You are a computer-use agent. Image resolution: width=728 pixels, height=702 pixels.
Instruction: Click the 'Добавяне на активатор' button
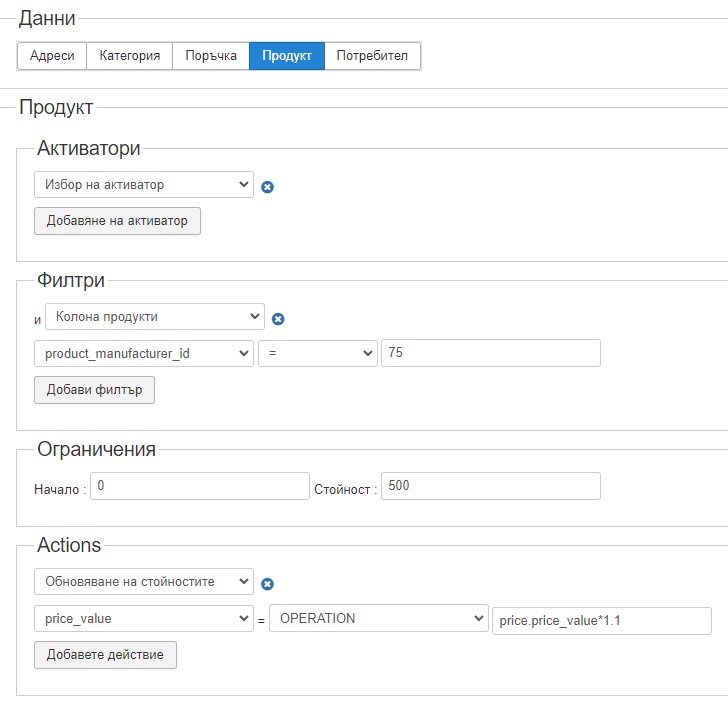(x=117, y=221)
